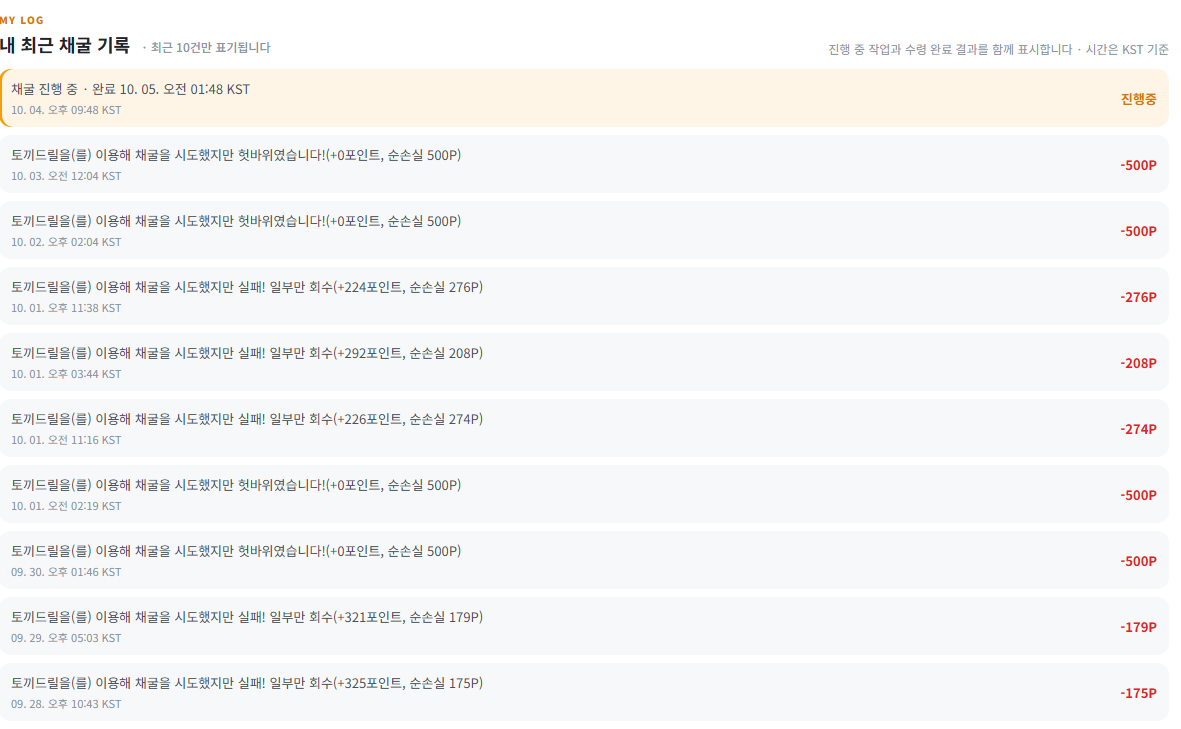1181x729 pixels.
Task: Click the red "-274P" amount
Action: click(x=1138, y=429)
